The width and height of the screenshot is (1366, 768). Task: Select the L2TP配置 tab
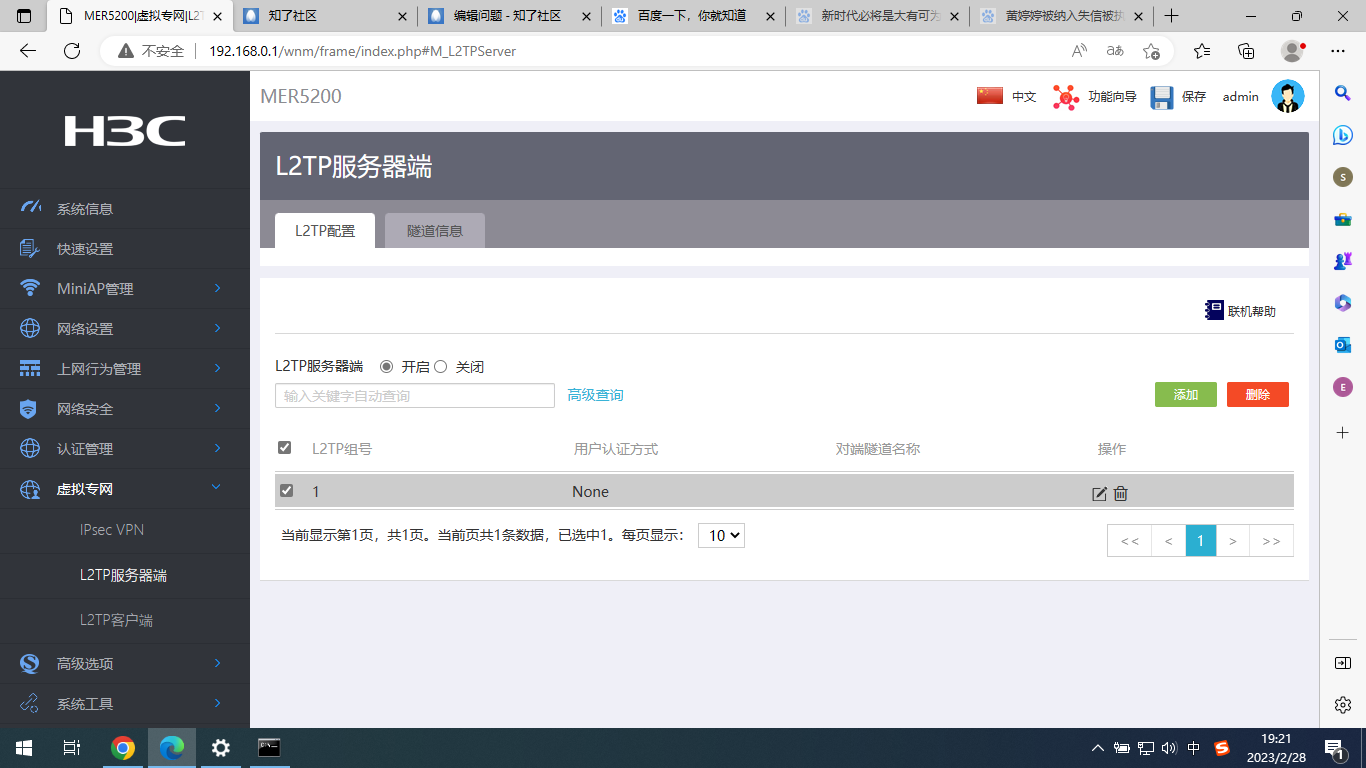pos(325,230)
